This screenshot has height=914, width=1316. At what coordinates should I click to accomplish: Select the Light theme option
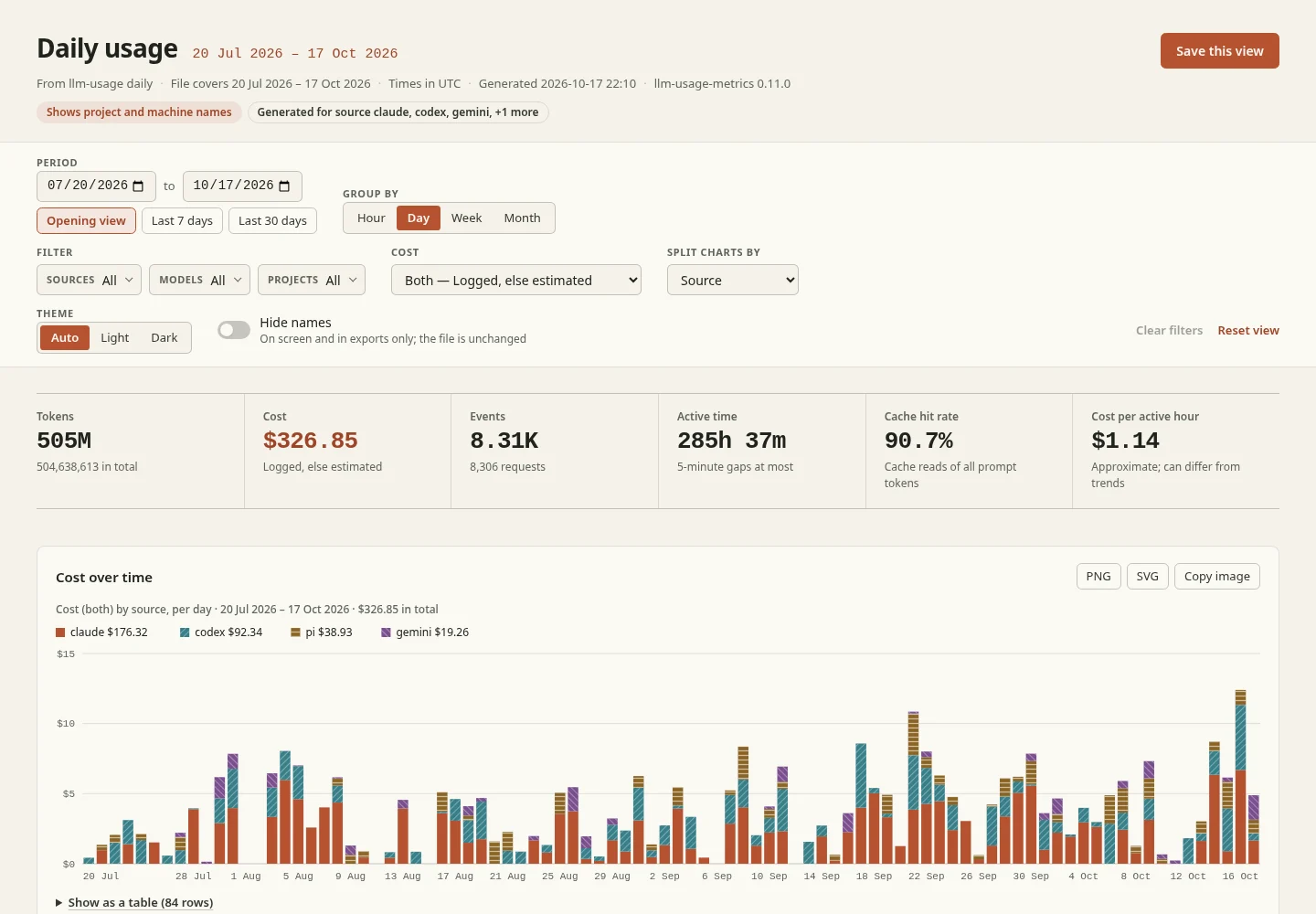115,337
